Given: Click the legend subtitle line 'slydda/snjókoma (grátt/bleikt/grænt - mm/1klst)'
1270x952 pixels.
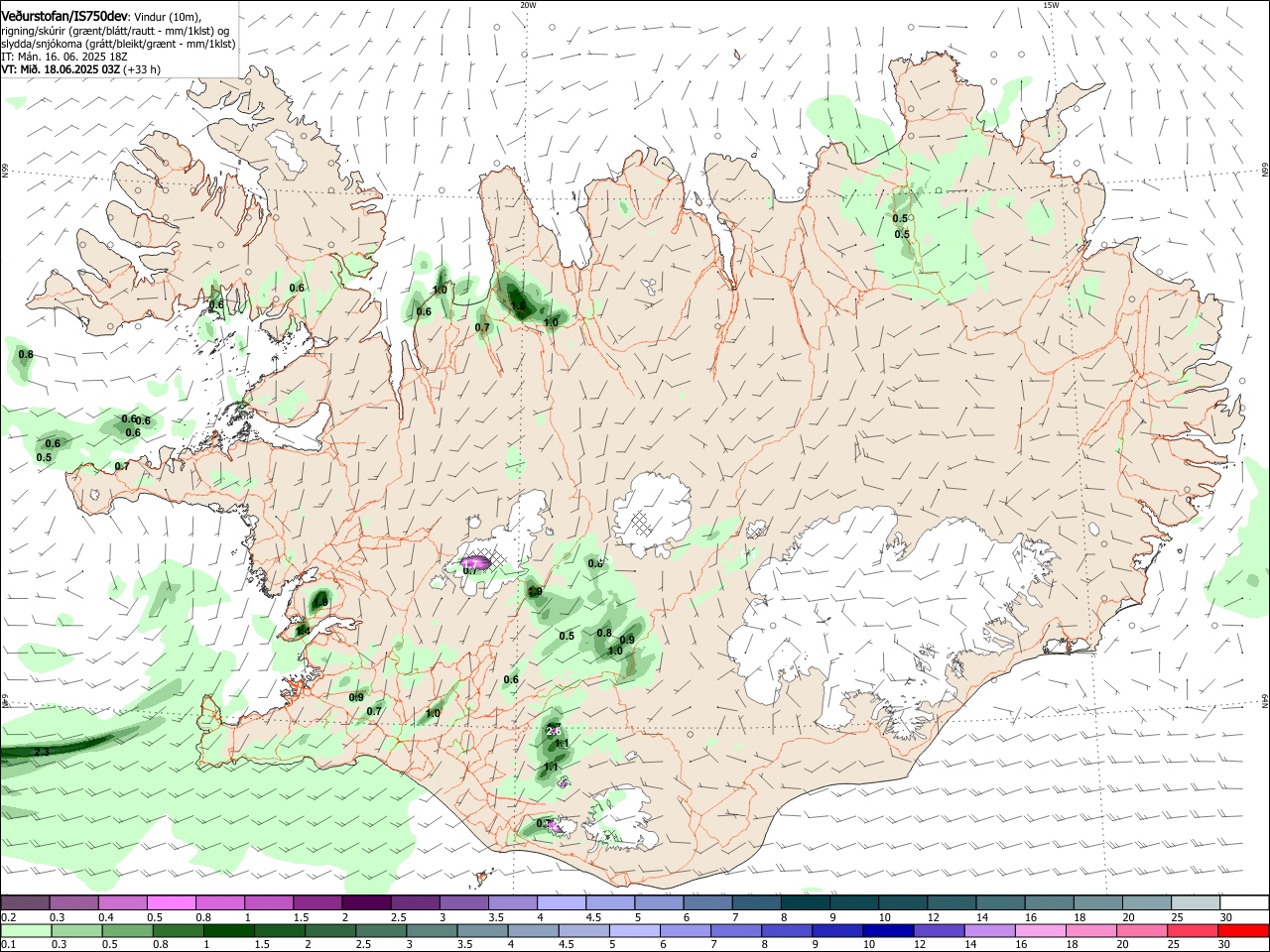Looking at the screenshot, I should coord(118,44).
